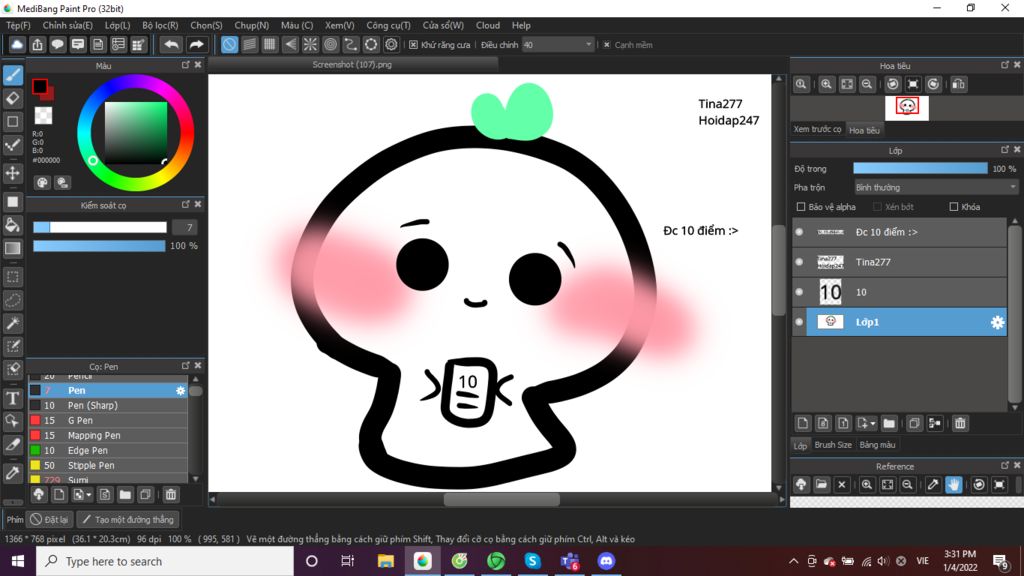Click the brush size value field showing 7
Screen dimensions: 1024x576
[x=184, y=227]
